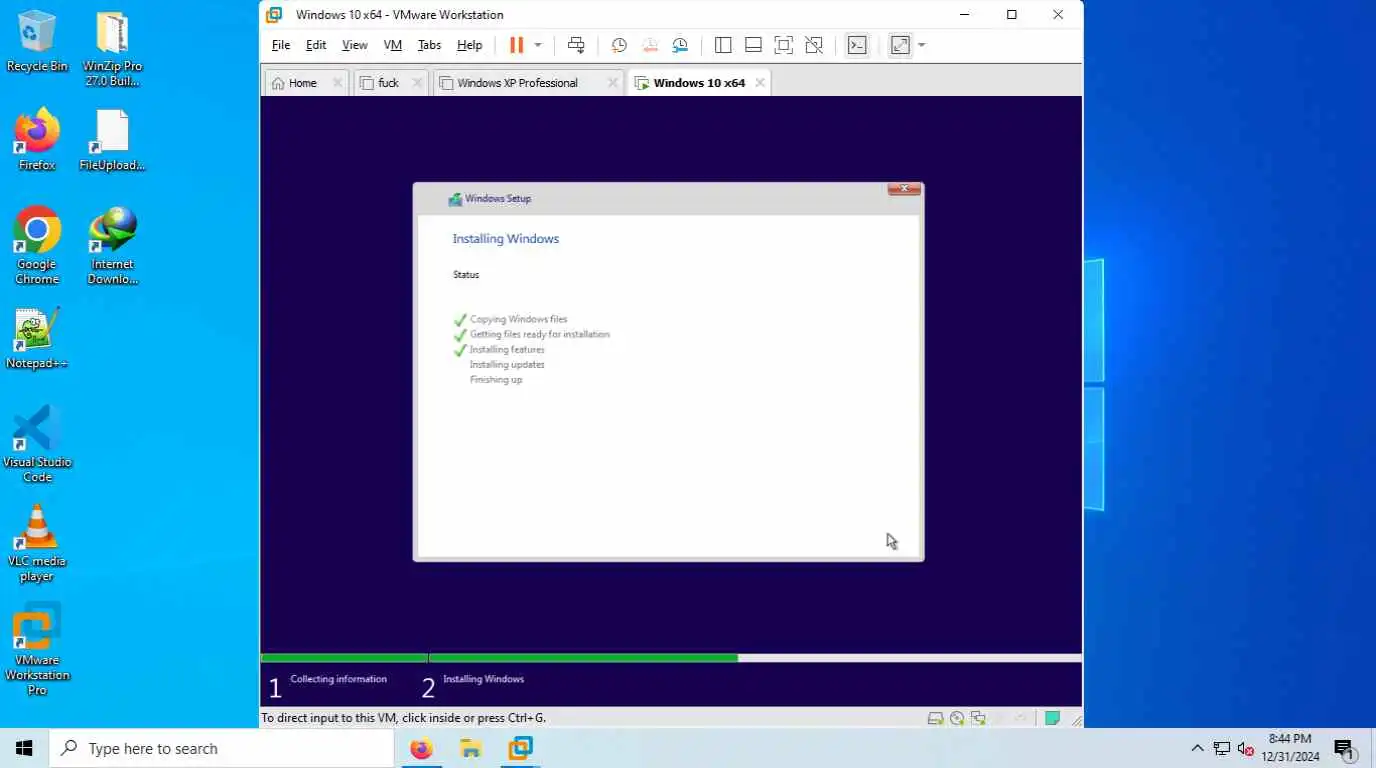
Task: Select the Firefox desktop shortcut
Action: [37, 140]
